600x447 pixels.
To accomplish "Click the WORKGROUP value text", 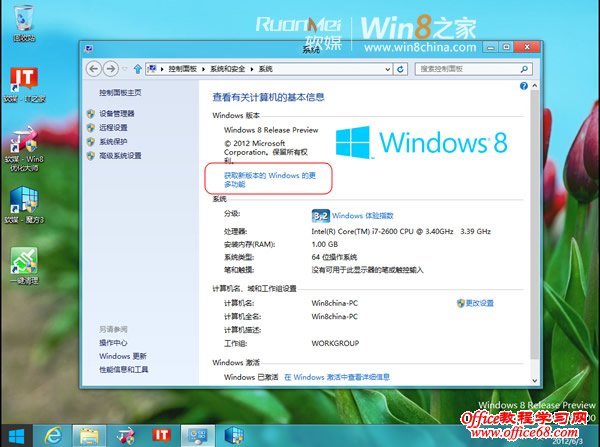I will pos(336,343).
